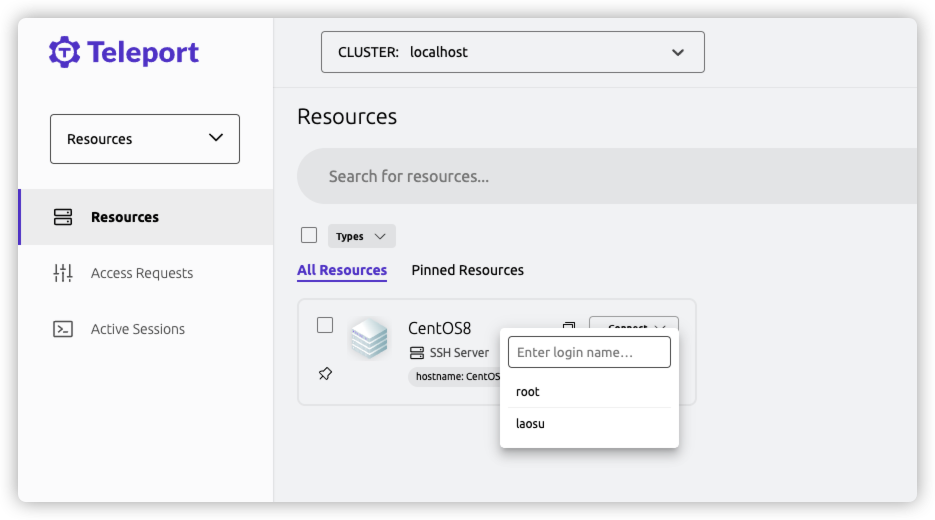935x520 pixels.
Task: Click the CentOS8 server stack thumbnail
Action: pos(369,338)
